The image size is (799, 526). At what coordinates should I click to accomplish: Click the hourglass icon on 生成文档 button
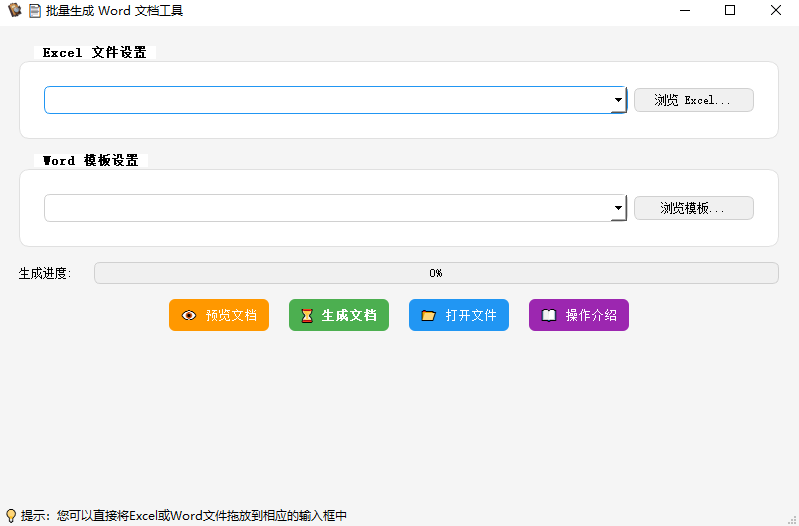pyautogui.click(x=307, y=316)
